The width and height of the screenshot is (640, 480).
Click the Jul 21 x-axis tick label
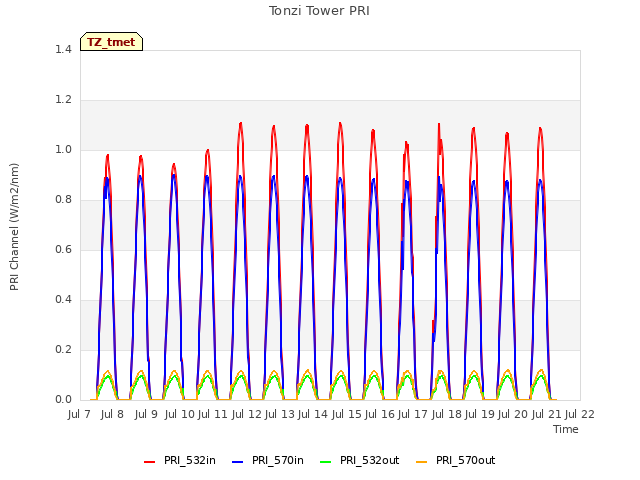click(x=547, y=414)
